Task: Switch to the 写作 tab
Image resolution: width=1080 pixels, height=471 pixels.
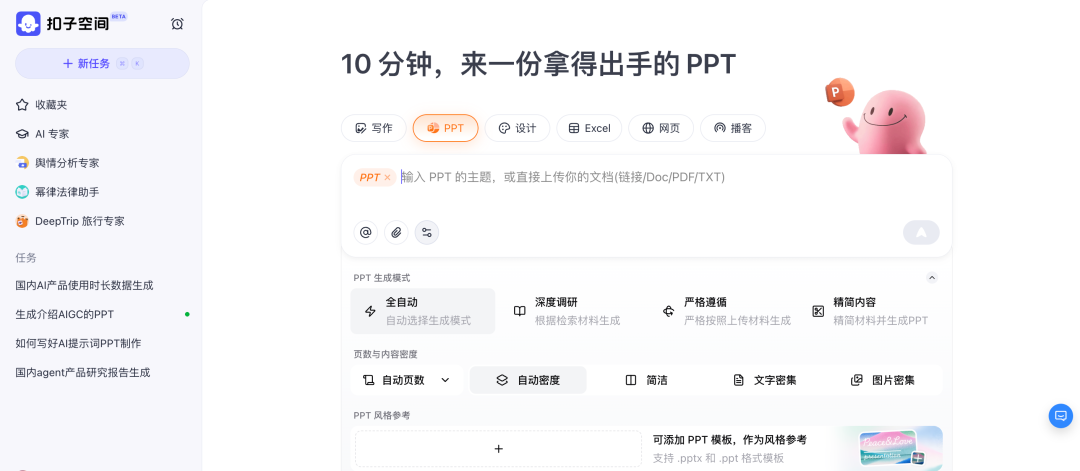Action: (373, 128)
